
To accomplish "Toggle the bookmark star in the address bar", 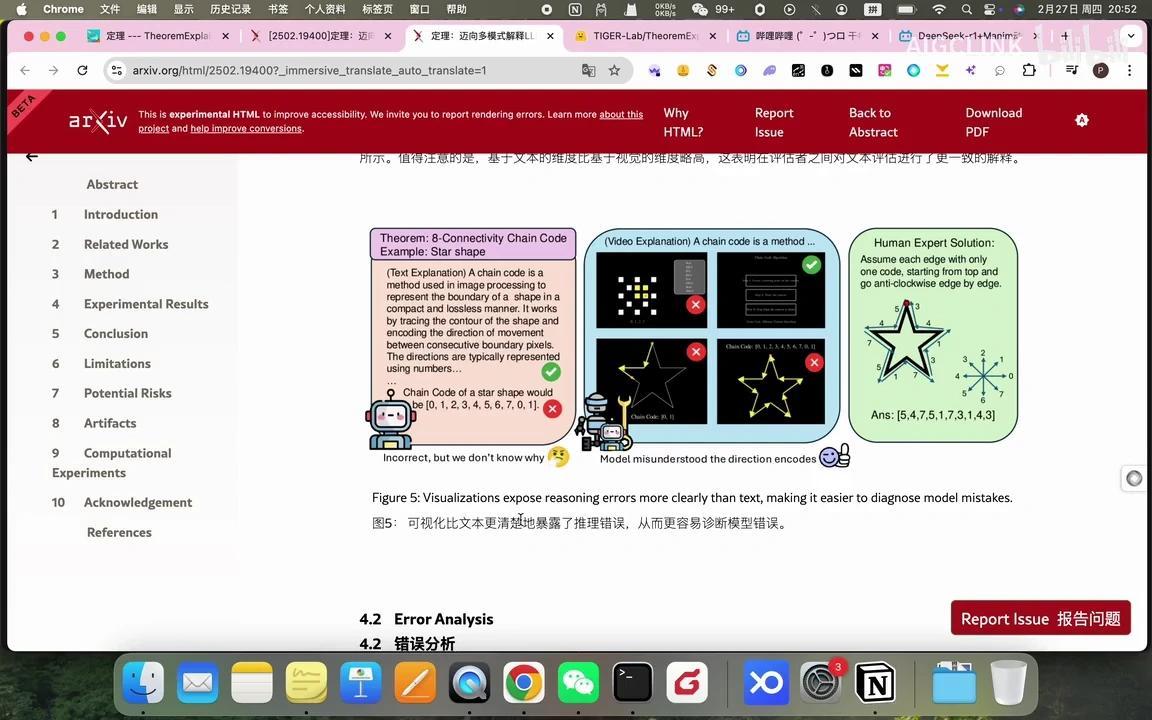I will [x=614, y=70].
